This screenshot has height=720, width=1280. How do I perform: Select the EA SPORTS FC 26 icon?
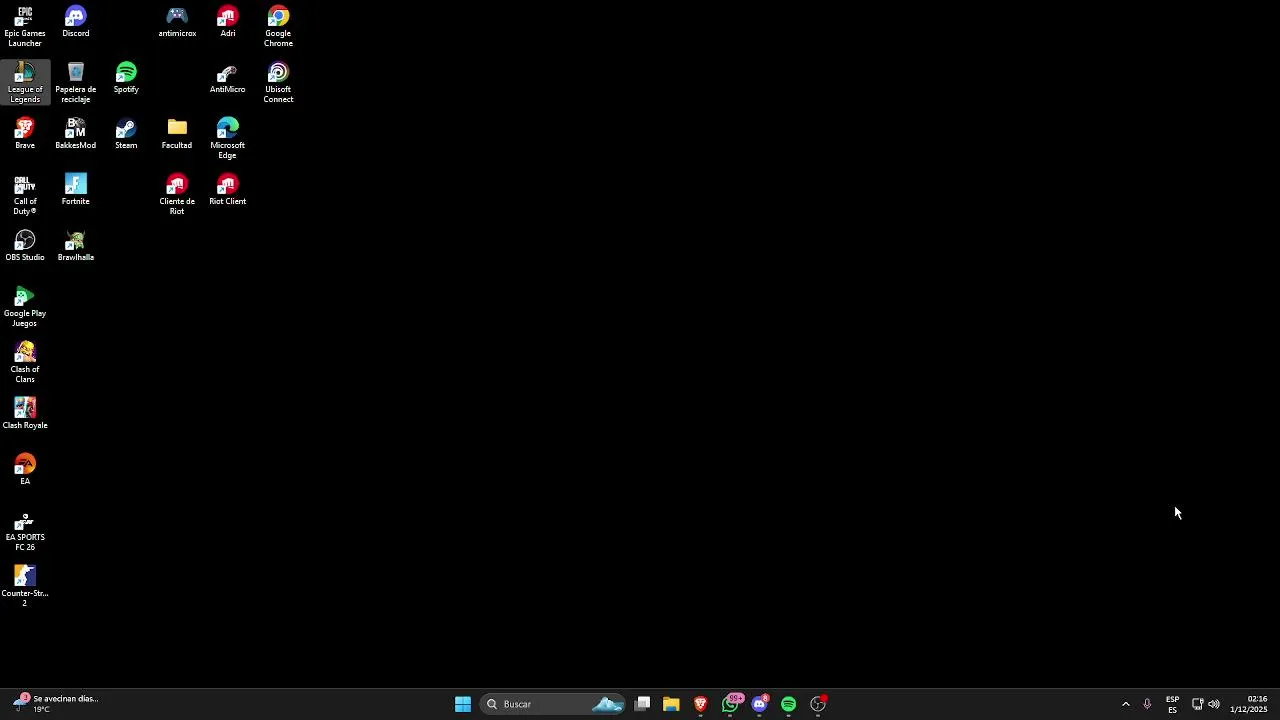[25, 531]
